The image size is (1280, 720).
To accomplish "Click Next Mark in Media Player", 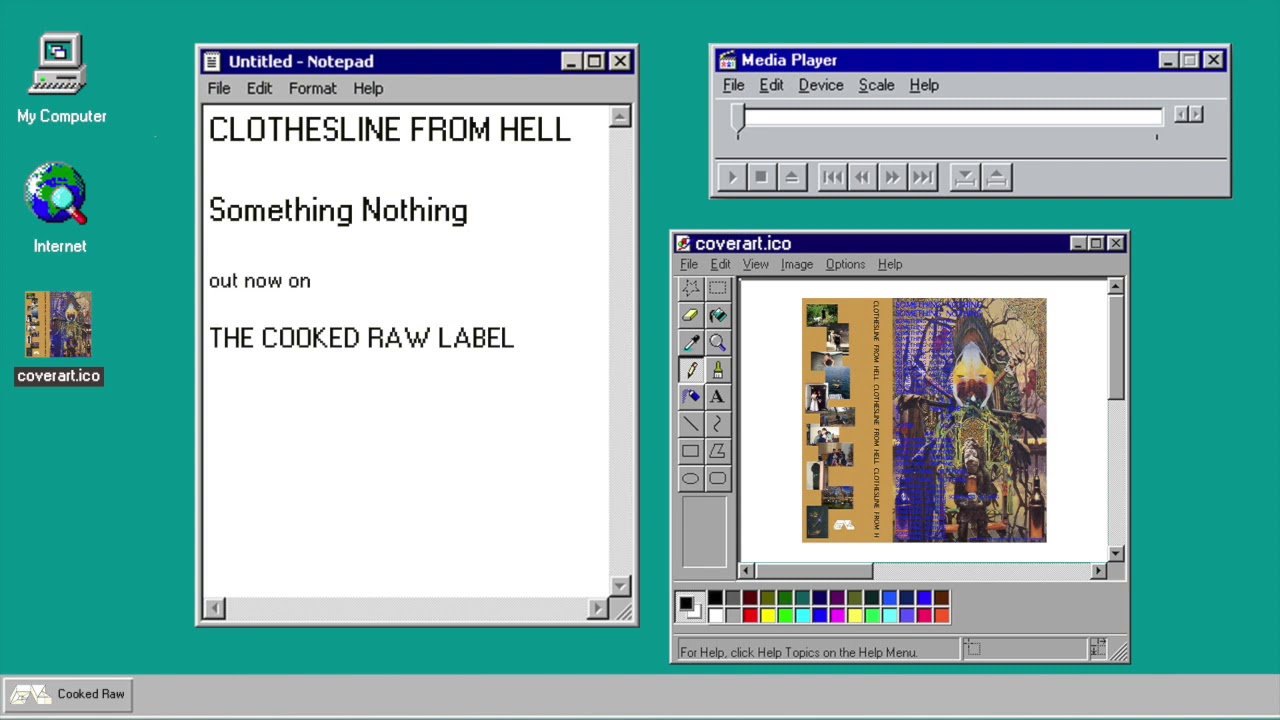I will point(922,177).
